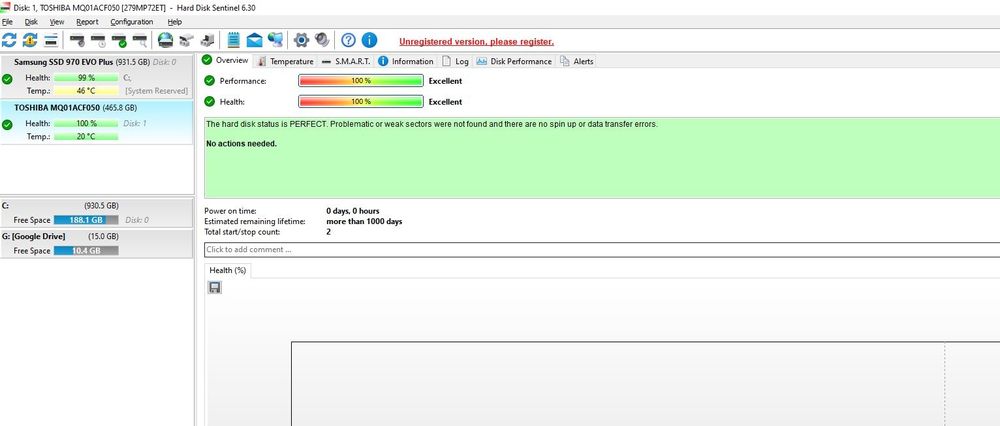Select TOSHIBA MQ01ACF050 disk entry
Viewport: 1000px width, 426px height.
[x=96, y=122]
